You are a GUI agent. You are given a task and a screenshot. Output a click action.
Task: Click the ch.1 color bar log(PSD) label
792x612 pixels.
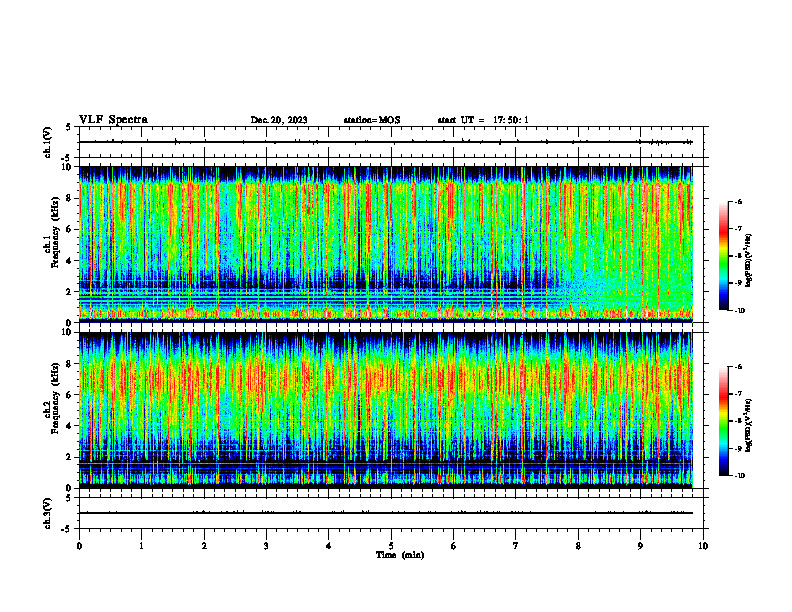[749, 260]
